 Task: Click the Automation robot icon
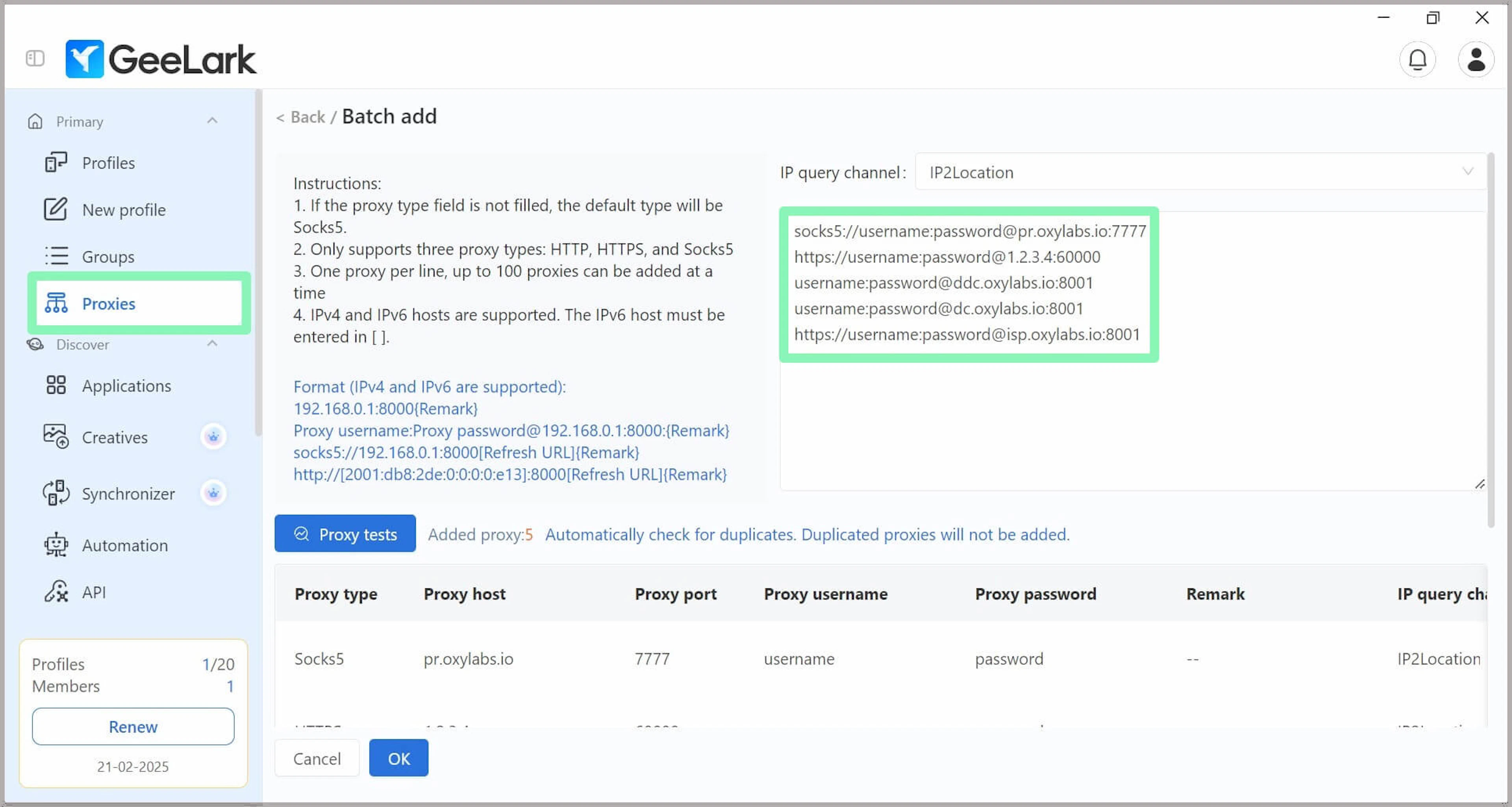coord(56,545)
